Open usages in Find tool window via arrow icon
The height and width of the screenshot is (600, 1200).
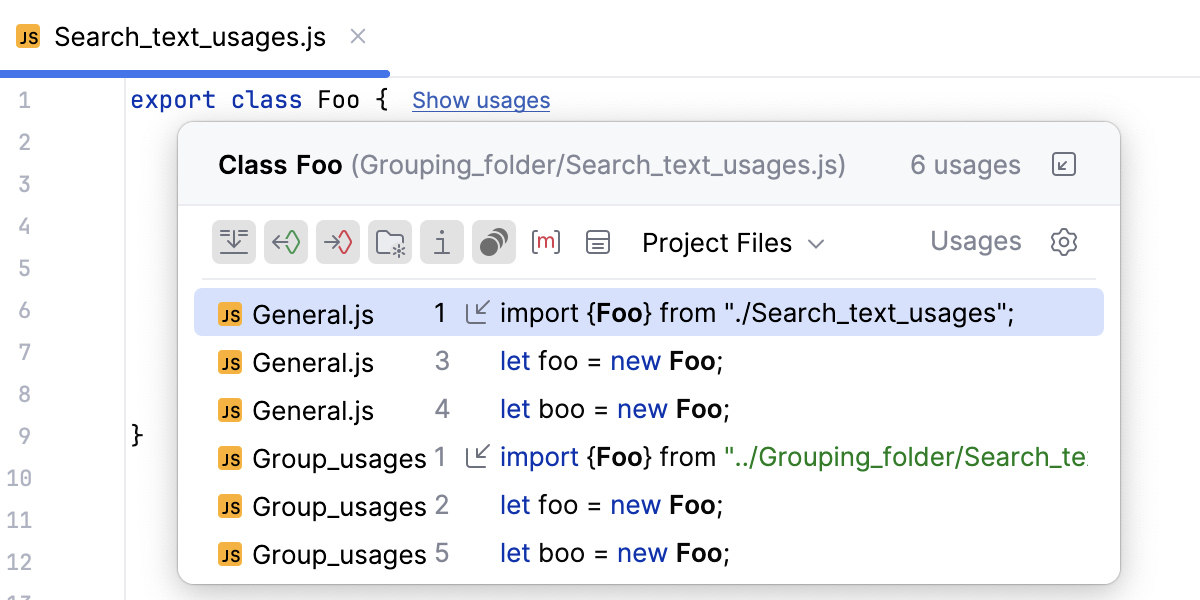tap(1063, 165)
